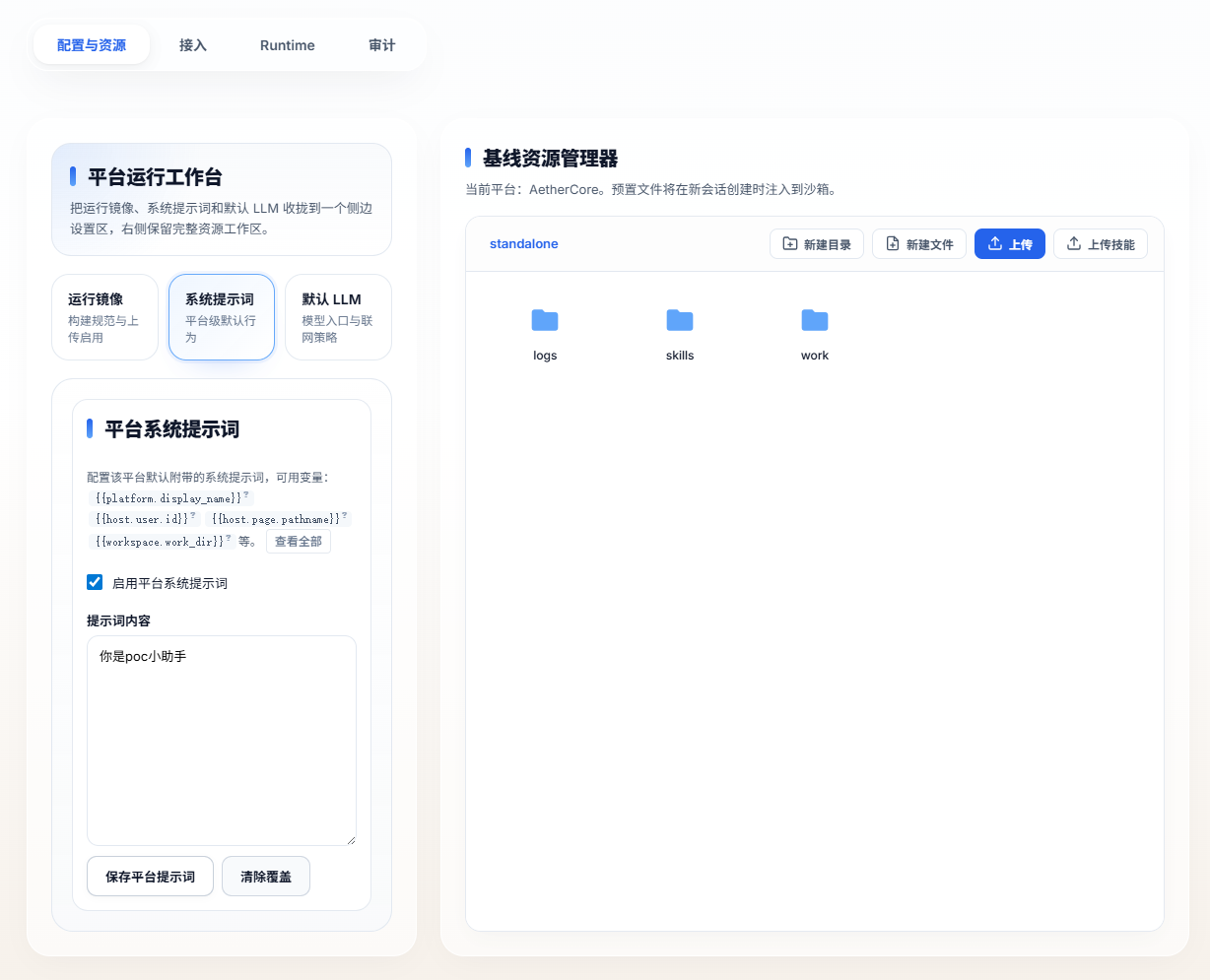Screen dimensions: 1210x980
Task: Click the 上传技能 button
Action: point(1101,244)
